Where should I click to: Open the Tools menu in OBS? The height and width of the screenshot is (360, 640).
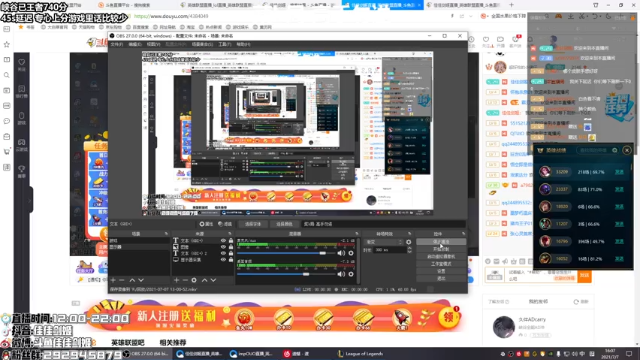click(x=224, y=44)
